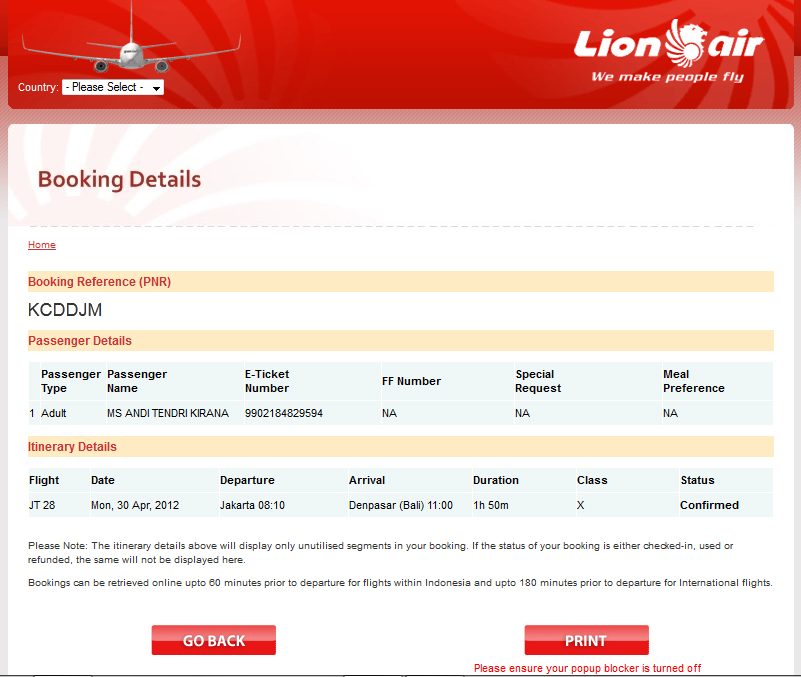The image size is (801, 677).
Task: Select the e-ticket number 9902184829594
Action: (x=284, y=413)
